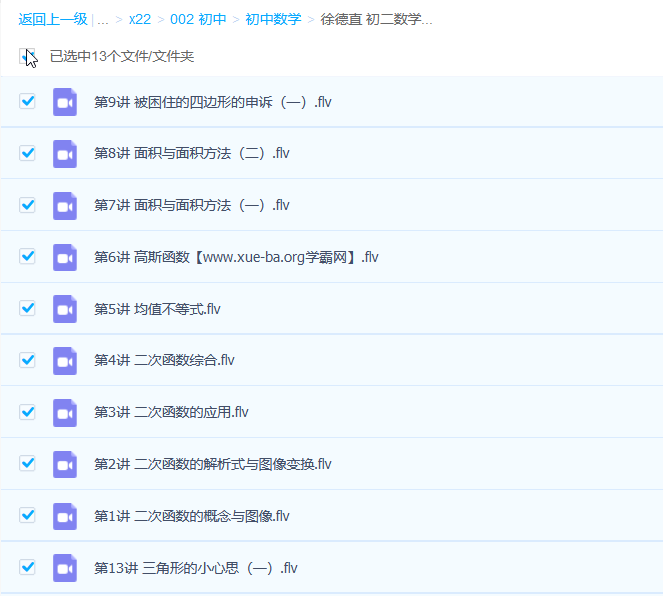Click video icon for 第8讲 面积与面积方法（二）
The width and height of the screenshot is (663, 596).
(65, 154)
